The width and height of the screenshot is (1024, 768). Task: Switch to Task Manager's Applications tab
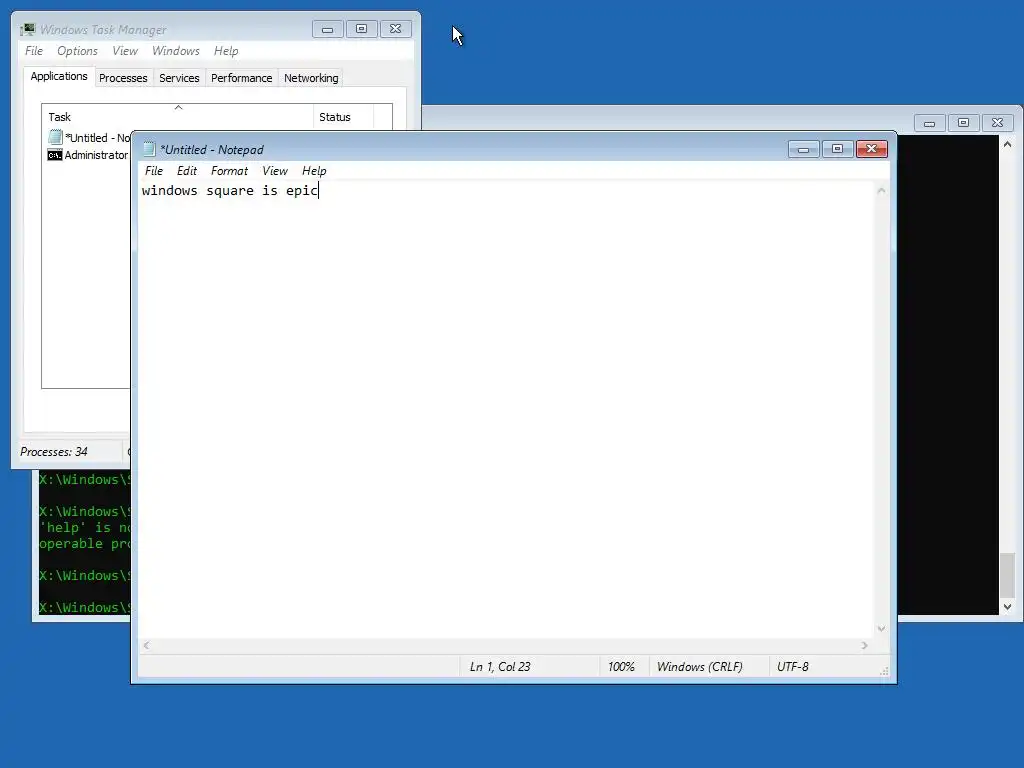click(59, 76)
